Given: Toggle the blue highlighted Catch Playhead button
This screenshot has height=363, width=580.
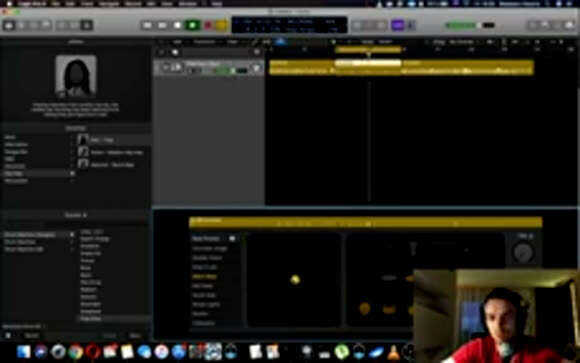Looking at the screenshot, I should tap(281, 42).
